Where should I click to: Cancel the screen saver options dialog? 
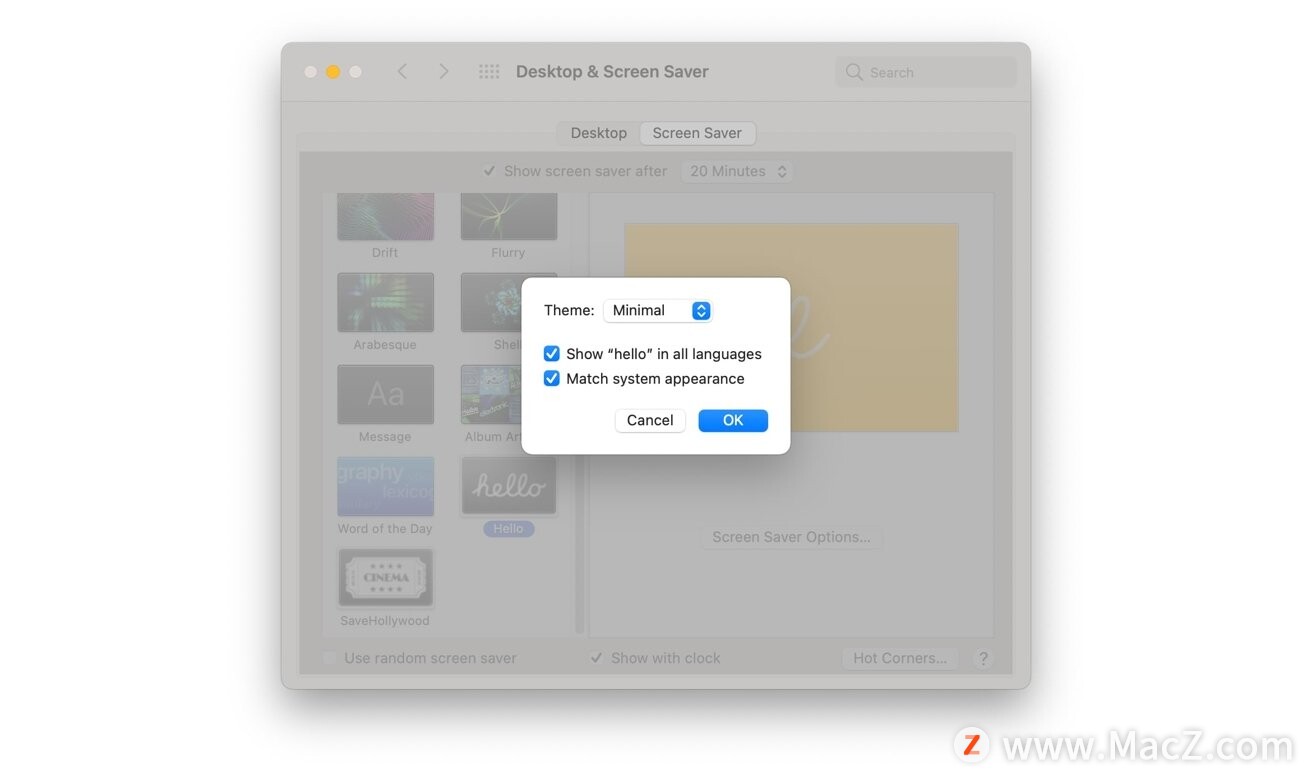tap(650, 421)
